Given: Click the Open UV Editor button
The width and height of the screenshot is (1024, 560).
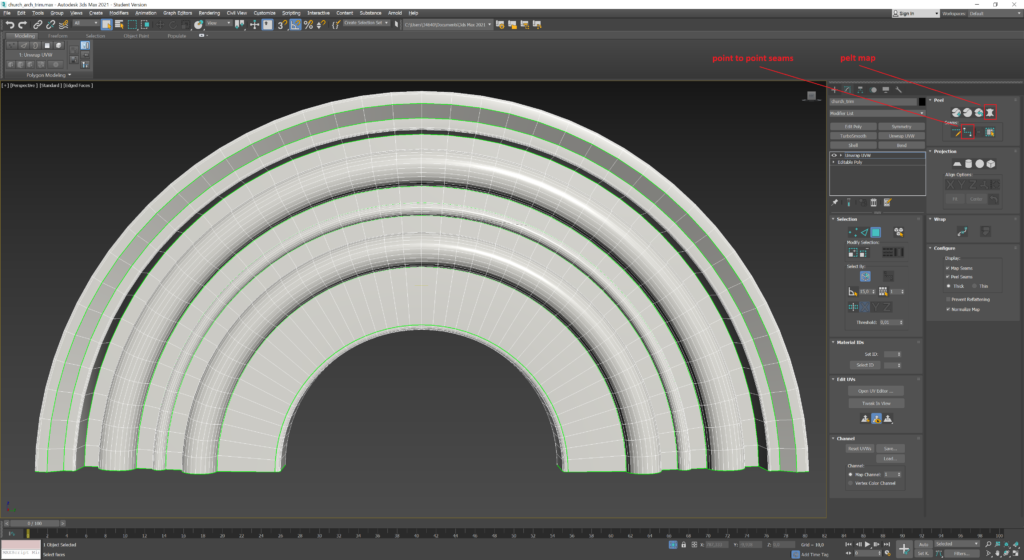Looking at the screenshot, I should (876, 390).
